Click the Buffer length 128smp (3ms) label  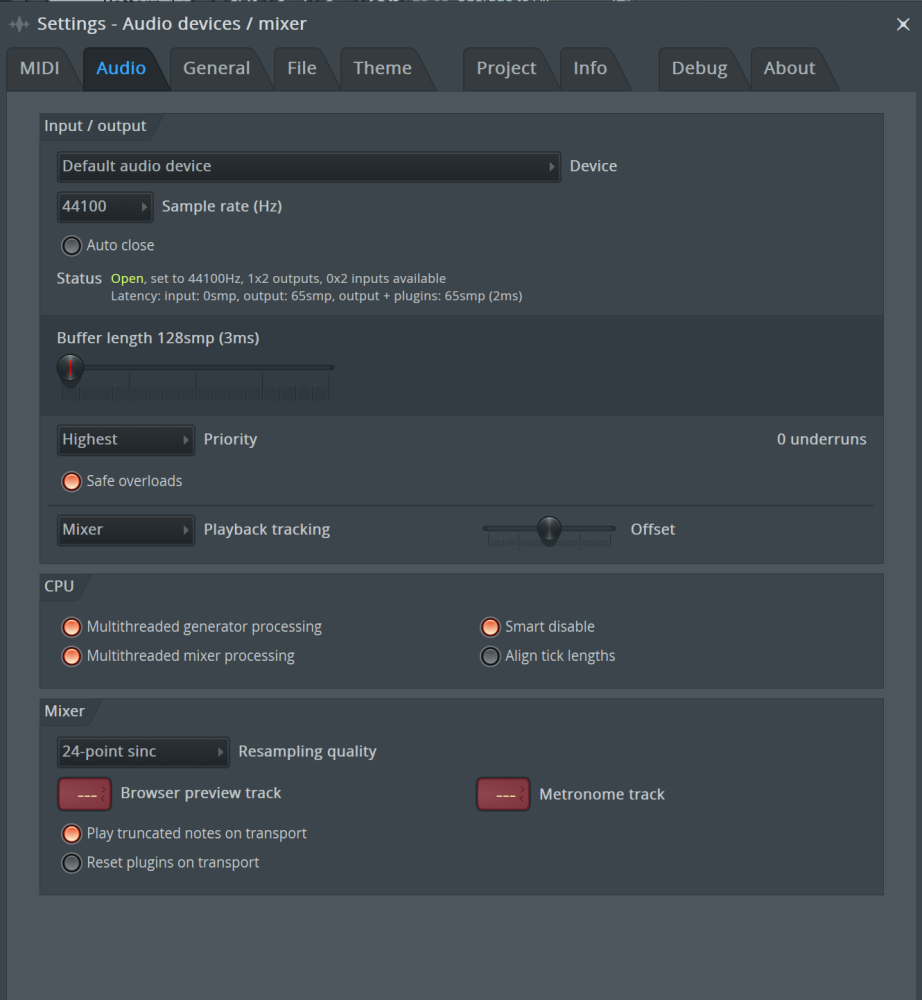(x=158, y=338)
